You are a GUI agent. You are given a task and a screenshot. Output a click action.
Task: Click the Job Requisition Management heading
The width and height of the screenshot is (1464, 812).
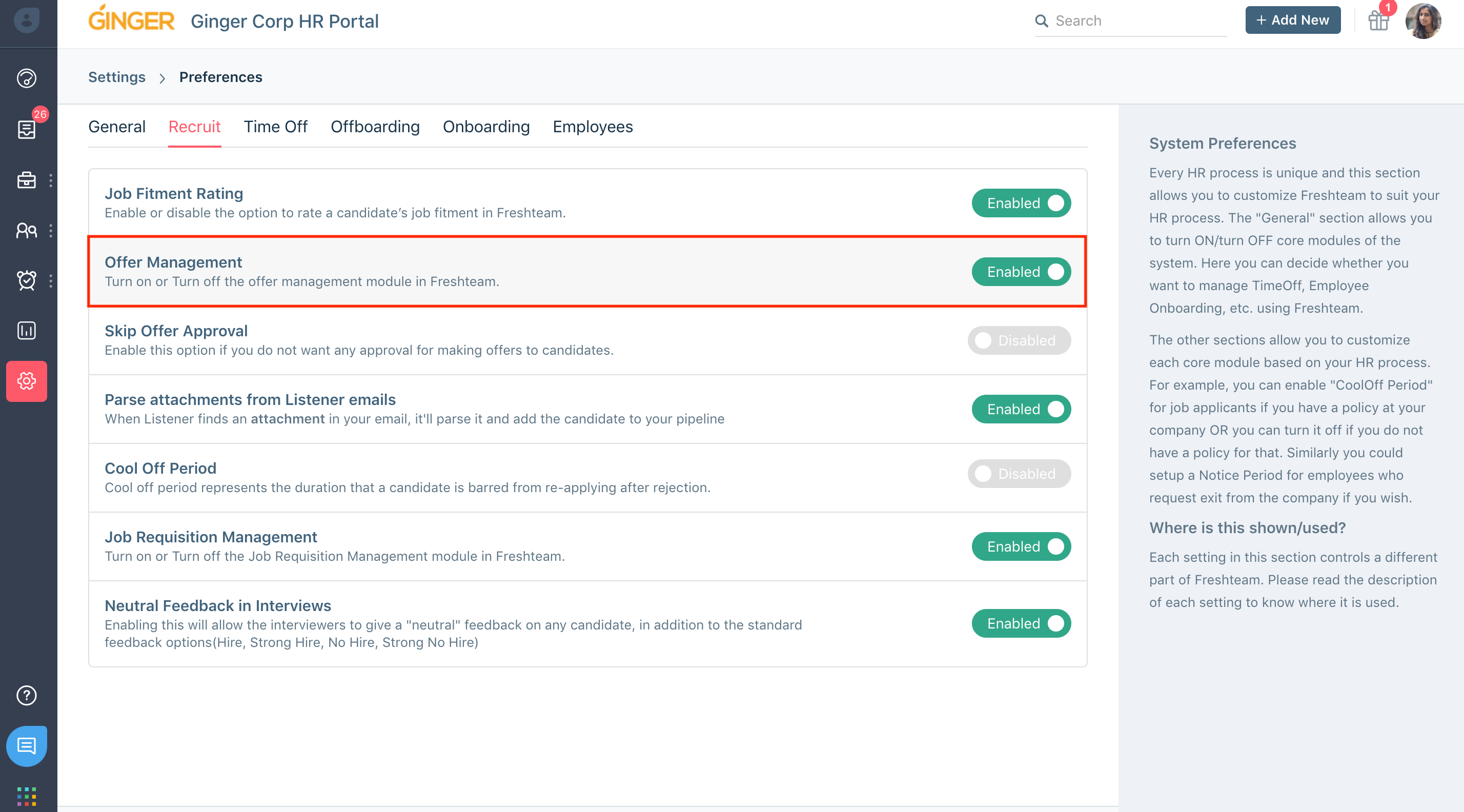[x=211, y=537]
